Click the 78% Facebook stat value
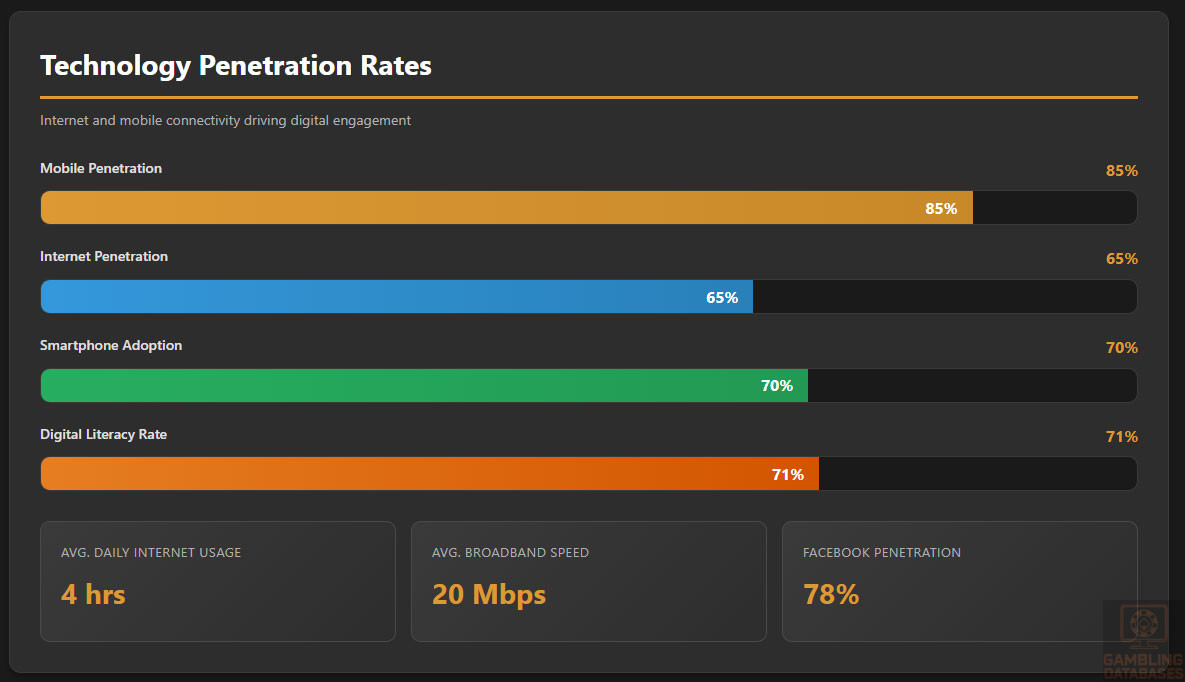 [x=831, y=594]
